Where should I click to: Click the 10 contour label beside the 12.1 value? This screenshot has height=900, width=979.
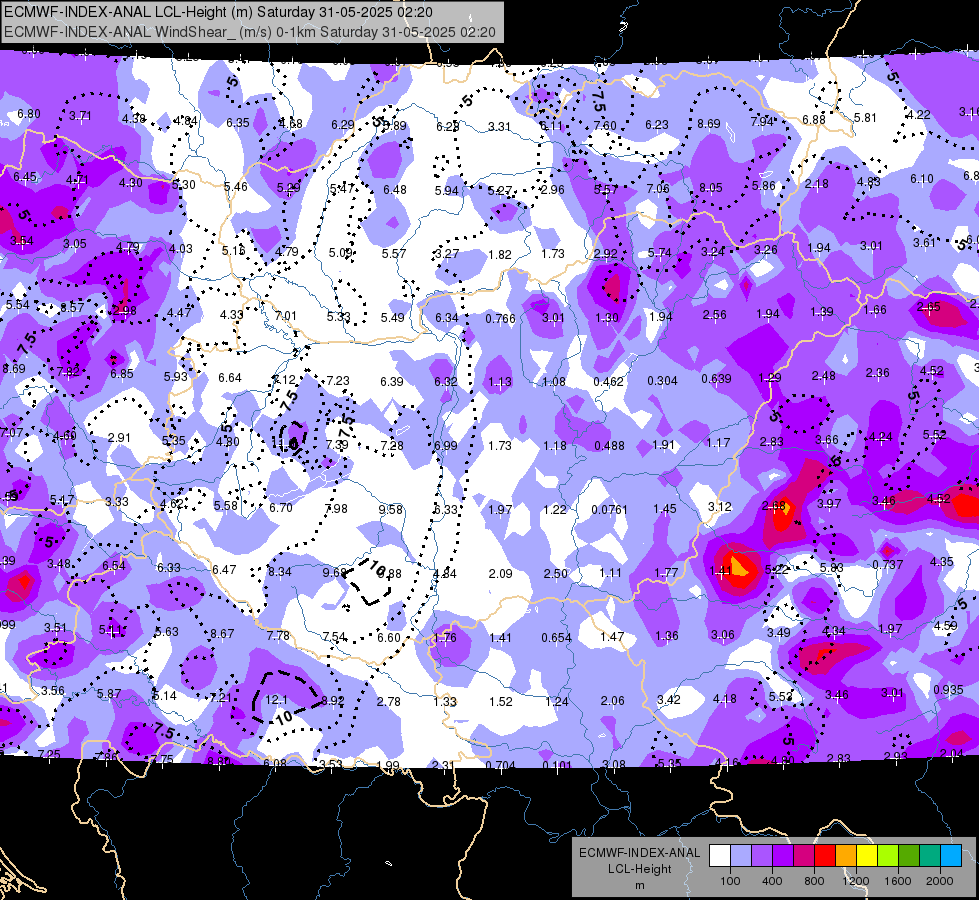click(x=284, y=717)
